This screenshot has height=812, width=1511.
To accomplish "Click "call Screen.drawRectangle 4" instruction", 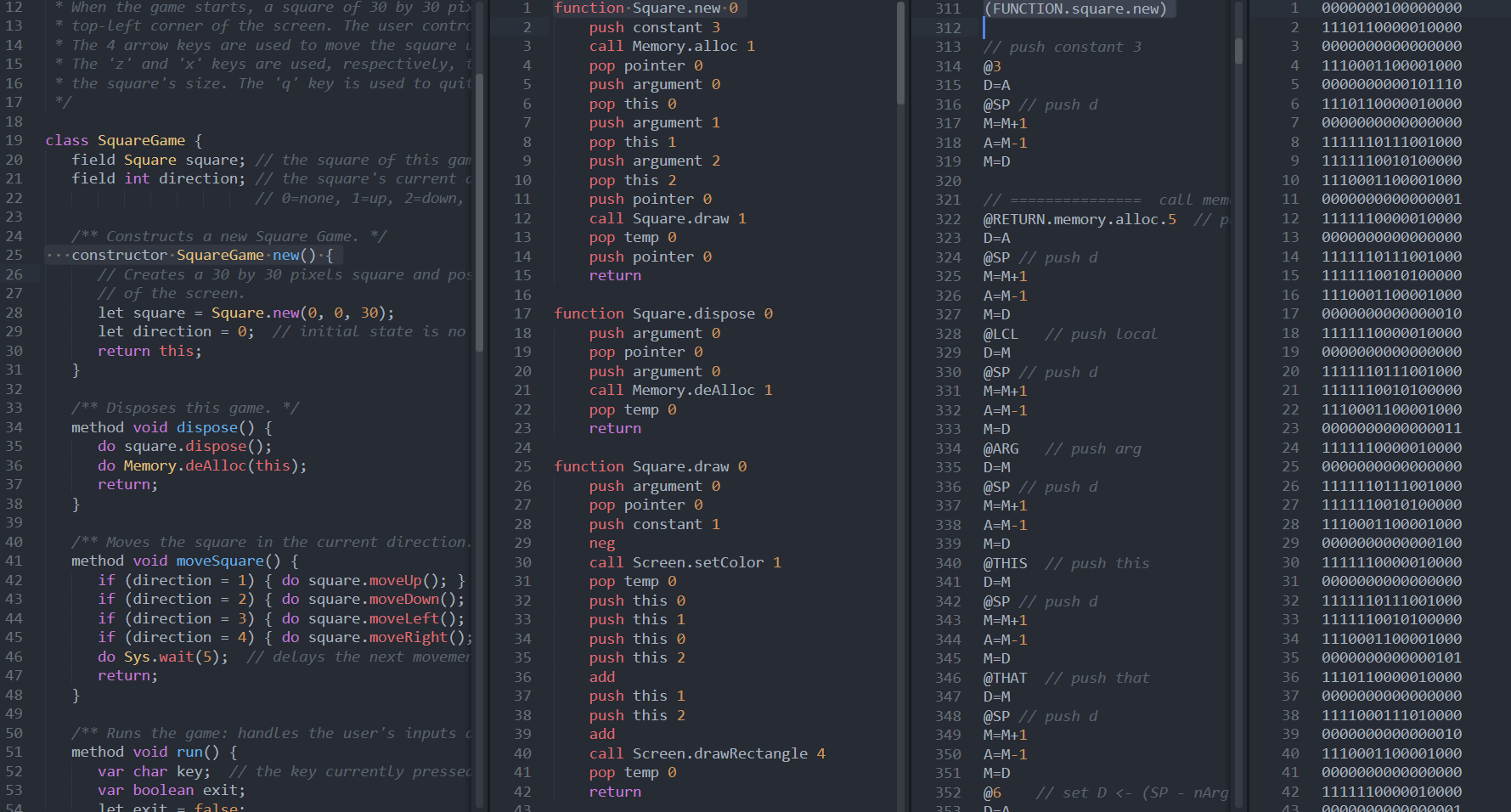I will [x=705, y=753].
